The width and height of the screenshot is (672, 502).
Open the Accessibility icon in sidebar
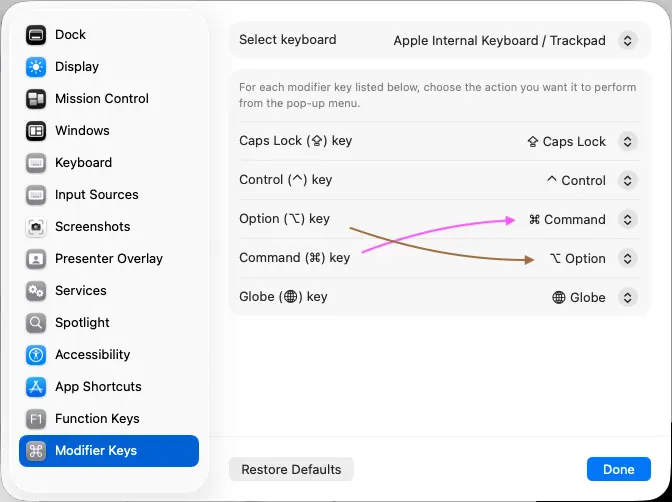(36, 355)
